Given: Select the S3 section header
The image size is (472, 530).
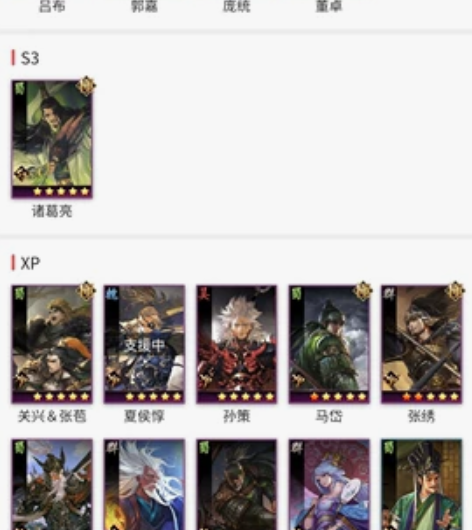Looking at the screenshot, I should 30,58.
